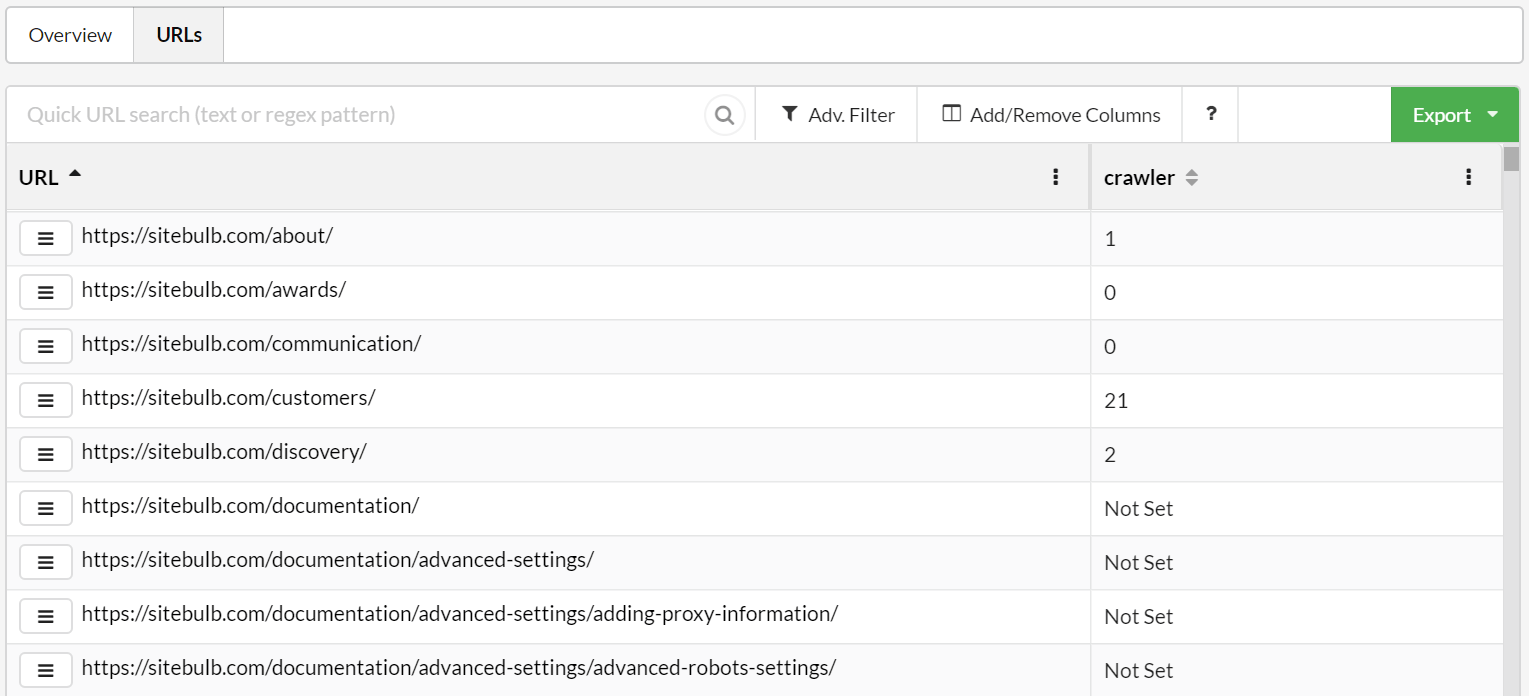Select the URLs tab
The image size is (1529, 696).
tap(179, 35)
